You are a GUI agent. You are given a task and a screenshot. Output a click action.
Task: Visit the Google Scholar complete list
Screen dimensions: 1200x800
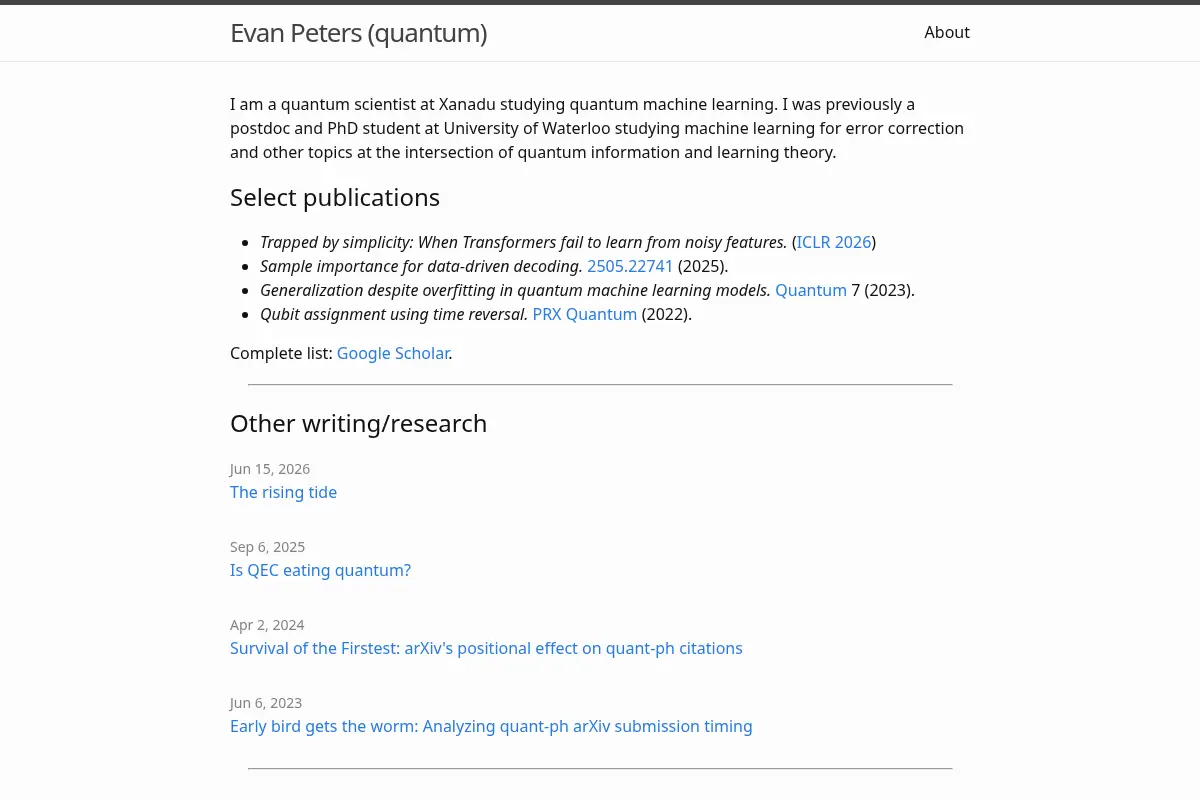(x=393, y=353)
